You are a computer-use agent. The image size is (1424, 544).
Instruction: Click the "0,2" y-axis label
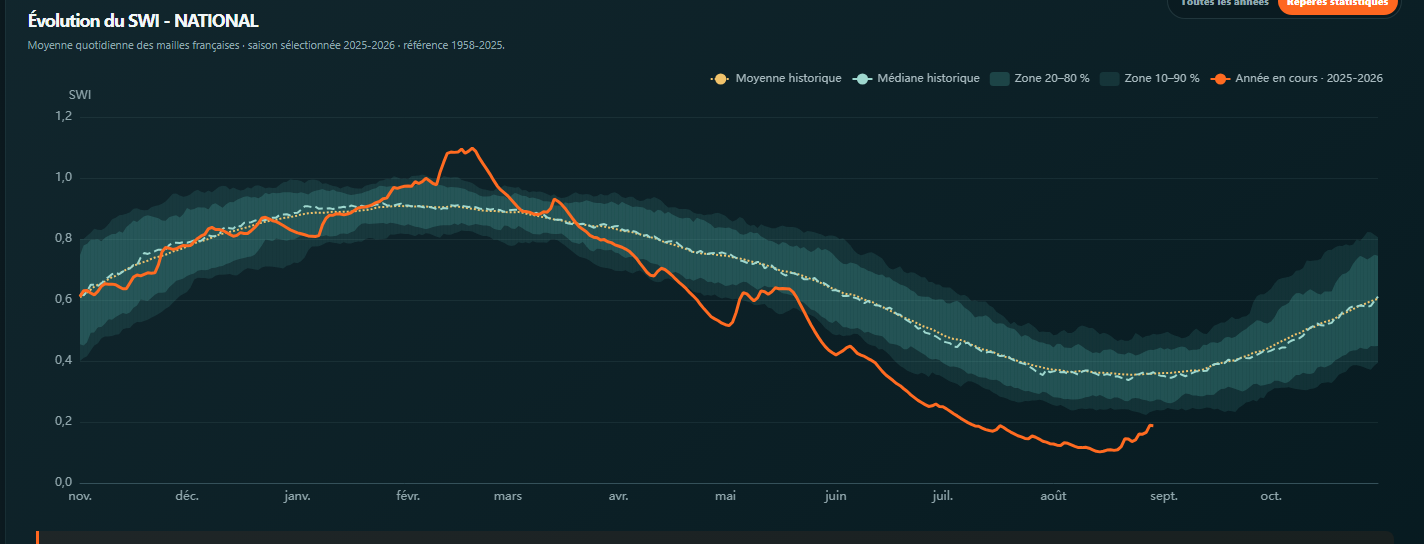click(x=63, y=421)
